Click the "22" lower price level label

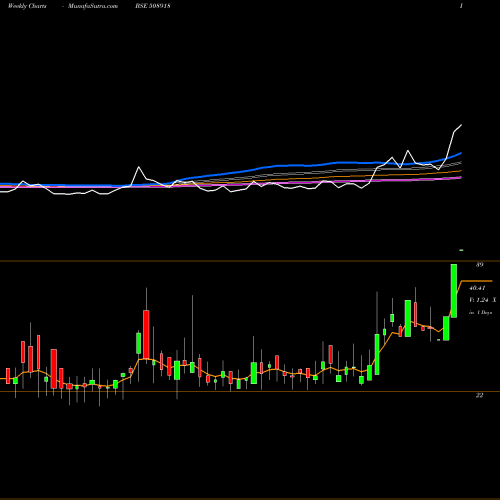pyautogui.click(x=479, y=395)
